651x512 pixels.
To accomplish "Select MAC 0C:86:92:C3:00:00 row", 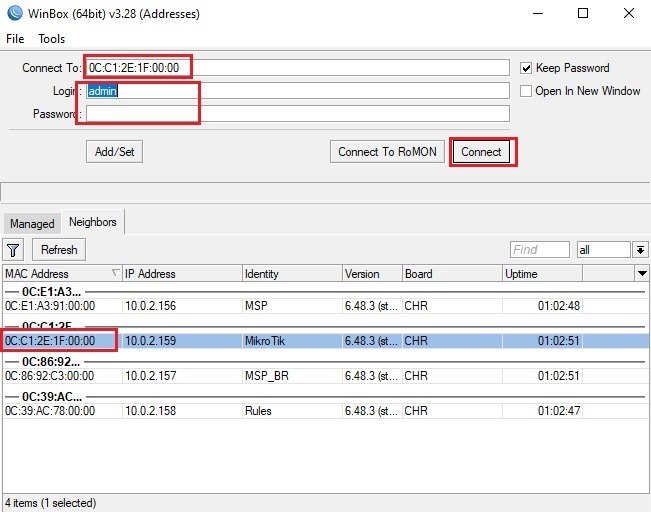I will coord(326,376).
